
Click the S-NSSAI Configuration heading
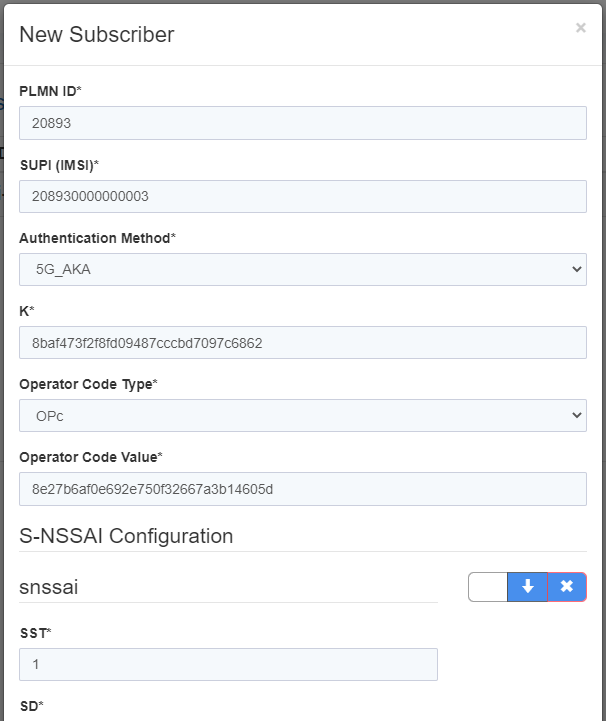tap(126, 536)
